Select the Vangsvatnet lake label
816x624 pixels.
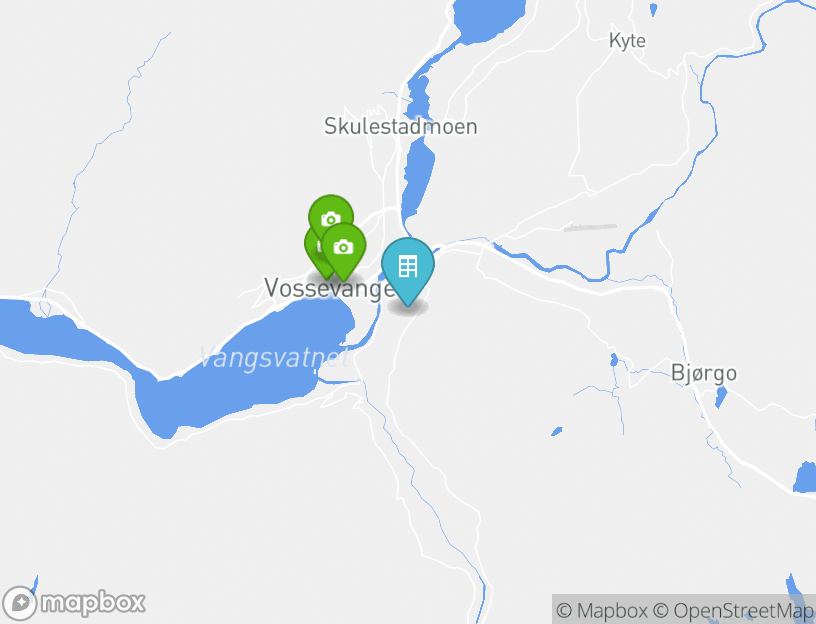tap(274, 358)
